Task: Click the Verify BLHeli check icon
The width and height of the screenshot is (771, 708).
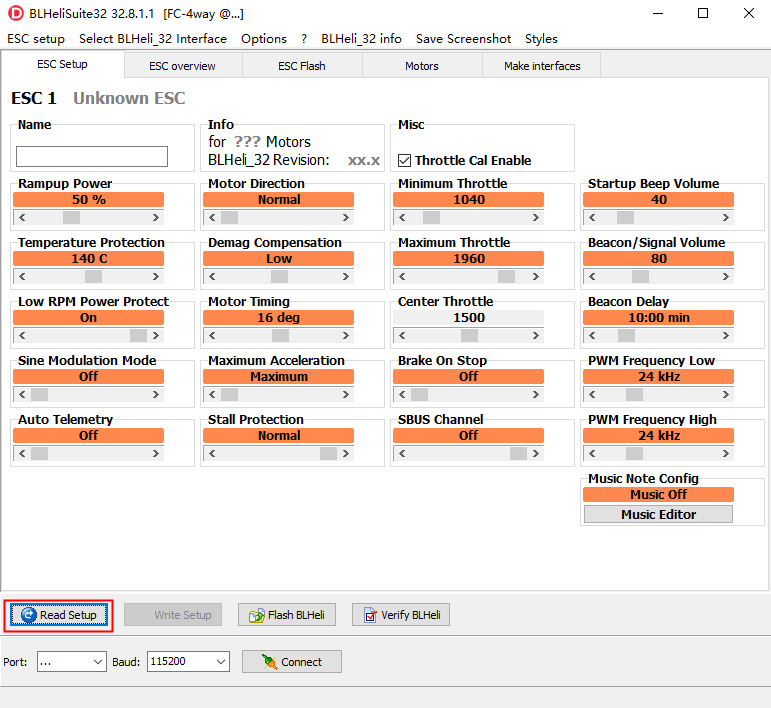Action: pos(370,615)
